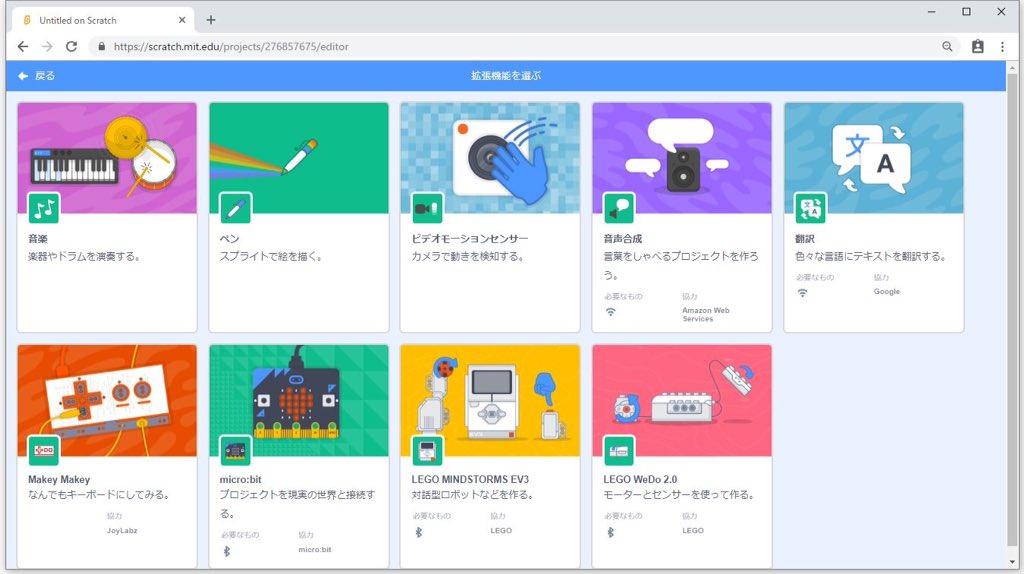1024x574 pixels.
Task: Click the LEGO MINDSTORMS EV3 badge icon
Action: (427, 451)
